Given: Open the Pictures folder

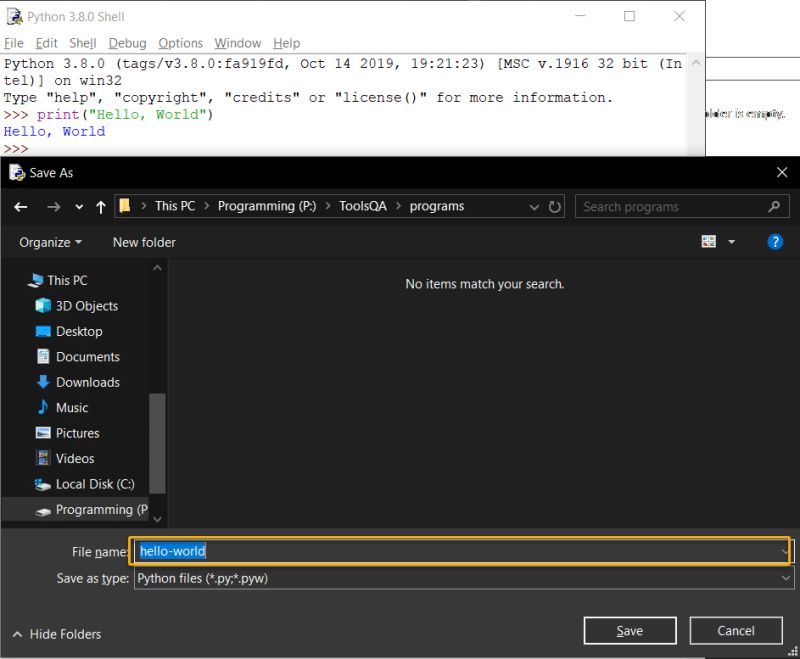Looking at the screenshot, I should pos(84,433).
